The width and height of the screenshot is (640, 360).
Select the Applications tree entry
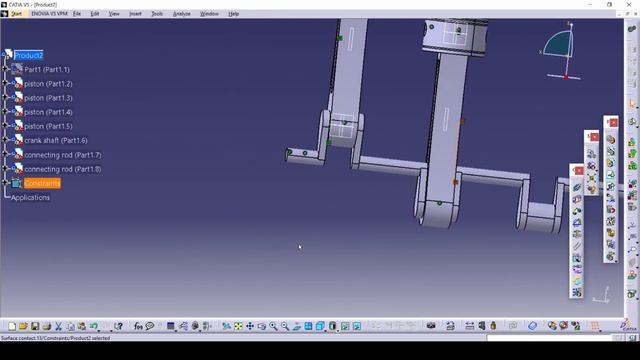[30, 198]
